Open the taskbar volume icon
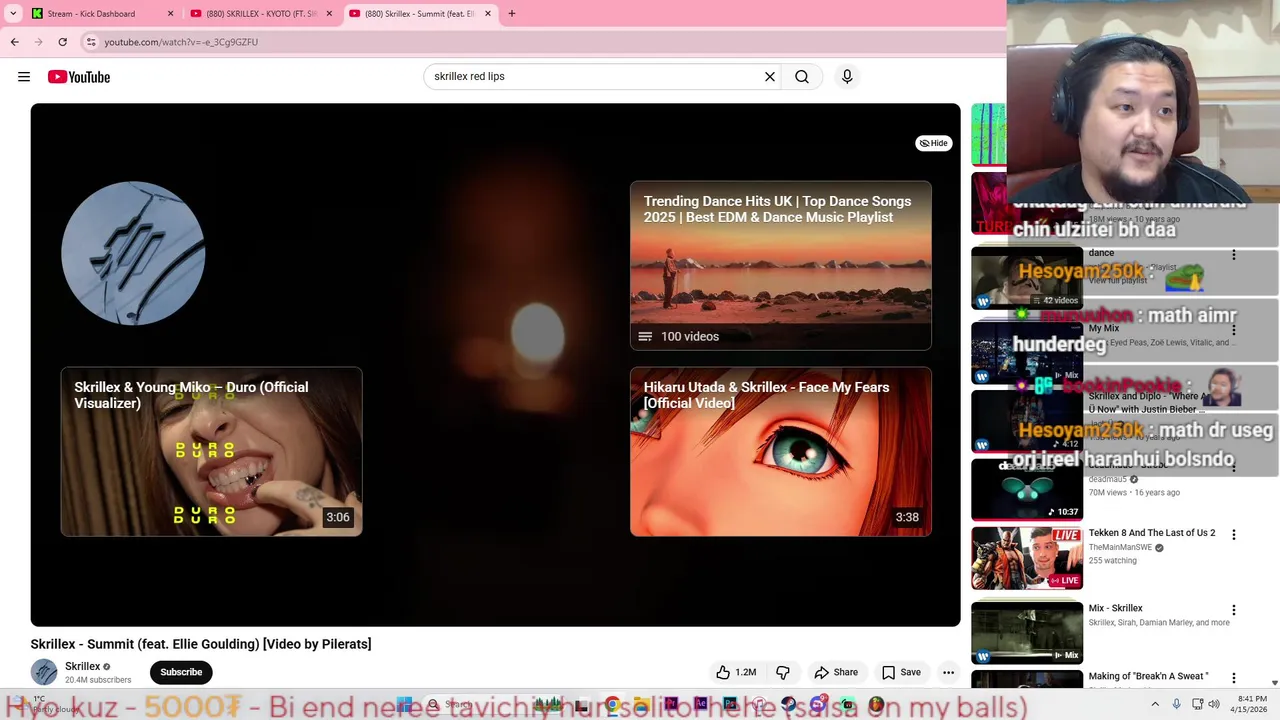 [1214, 704]
